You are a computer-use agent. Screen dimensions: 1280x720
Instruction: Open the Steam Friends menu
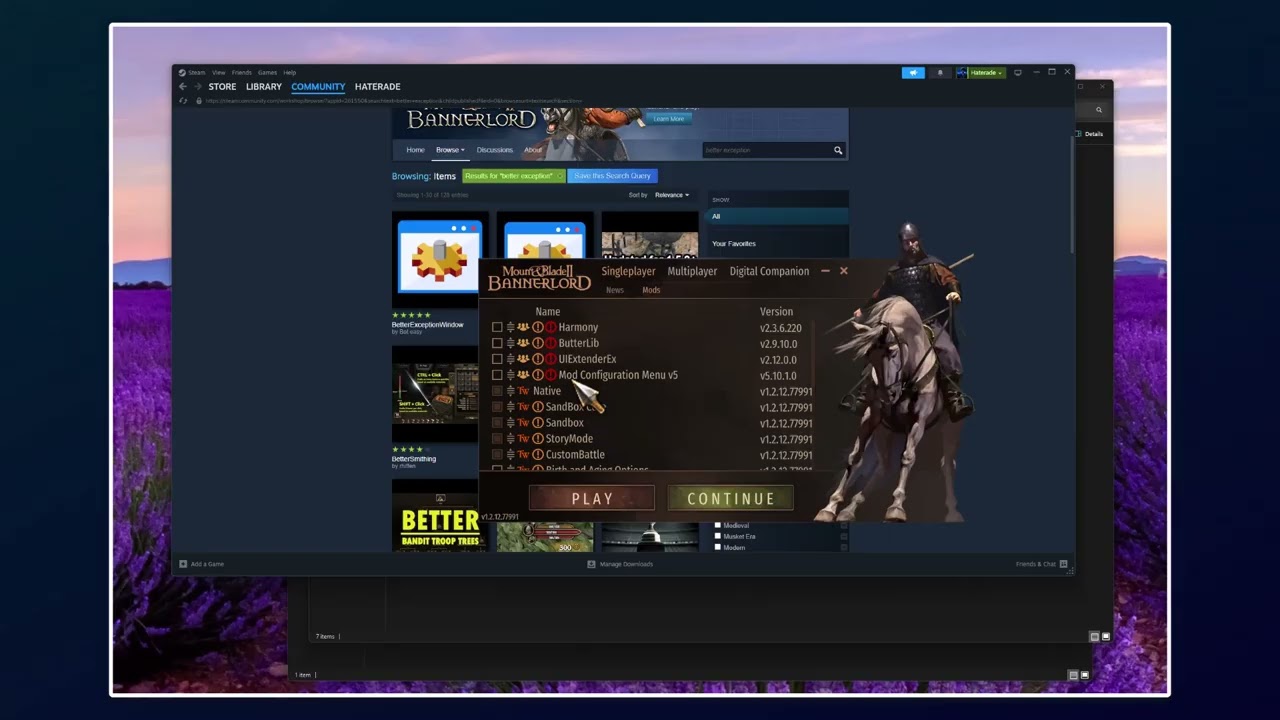point(242,73)
